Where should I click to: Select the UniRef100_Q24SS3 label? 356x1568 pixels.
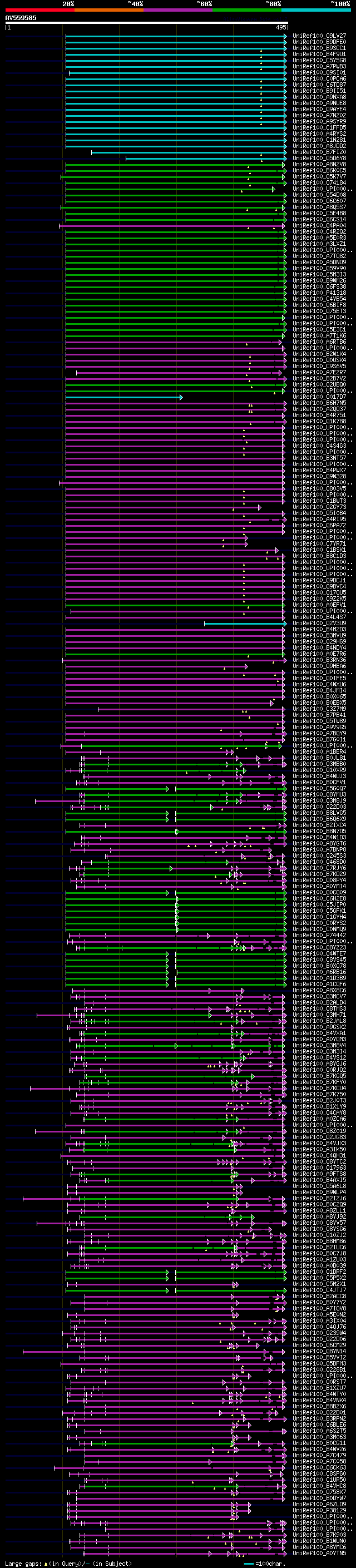[x=319, y=856]
